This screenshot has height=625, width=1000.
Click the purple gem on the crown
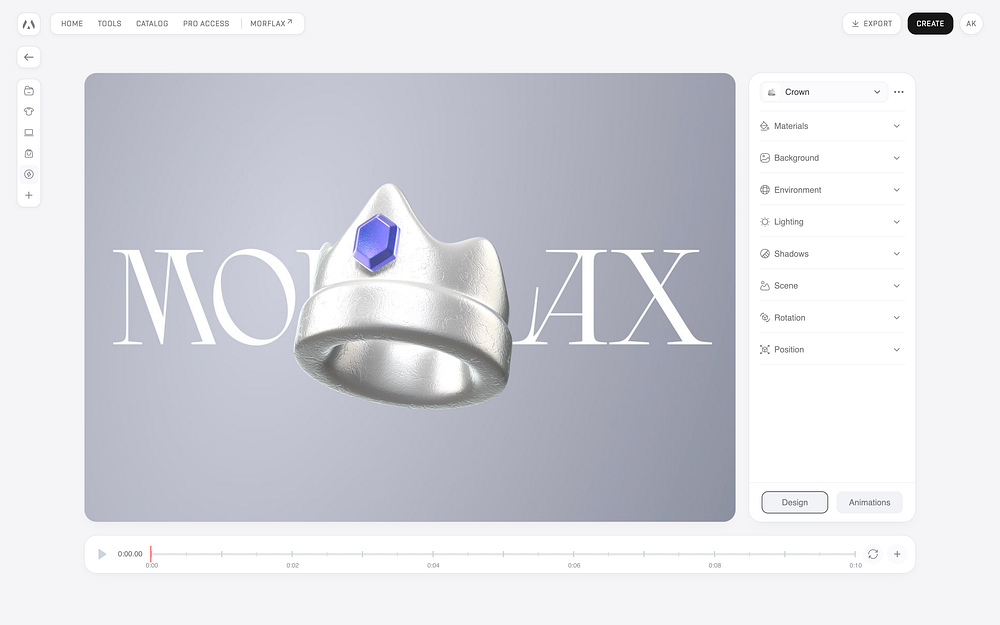click(x=376, y=242)
